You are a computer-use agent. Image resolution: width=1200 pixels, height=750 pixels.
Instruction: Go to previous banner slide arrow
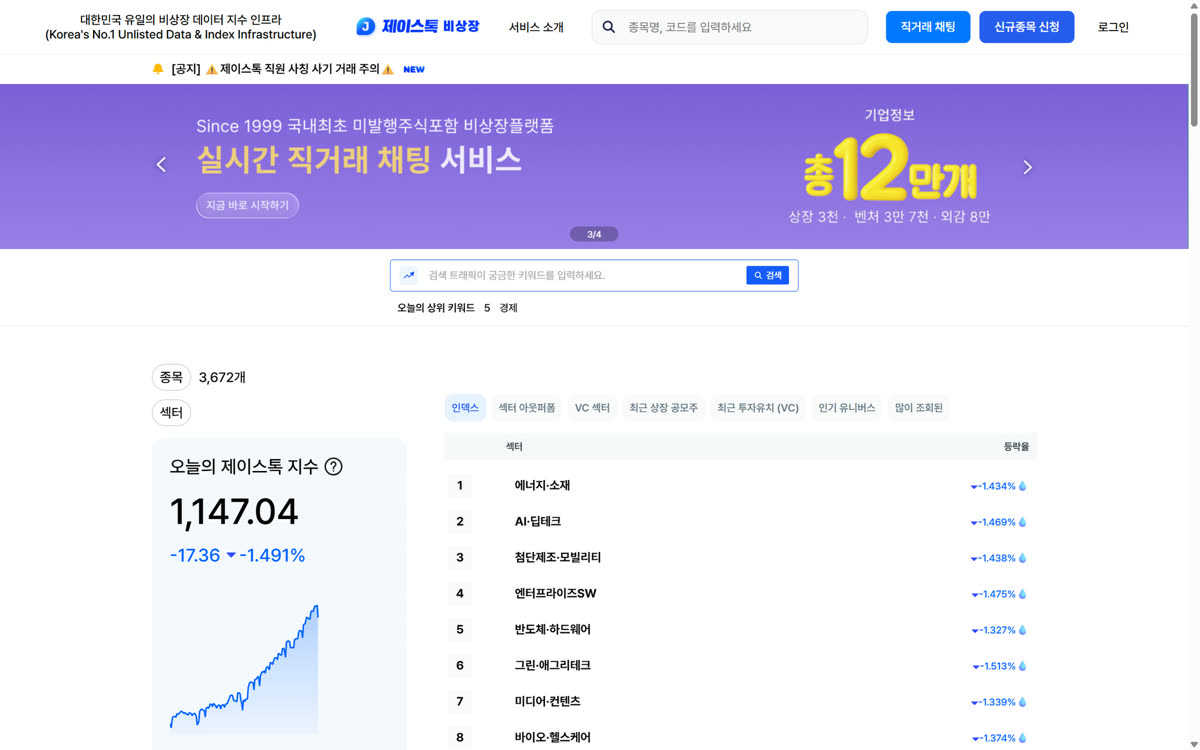click(161, 165)
